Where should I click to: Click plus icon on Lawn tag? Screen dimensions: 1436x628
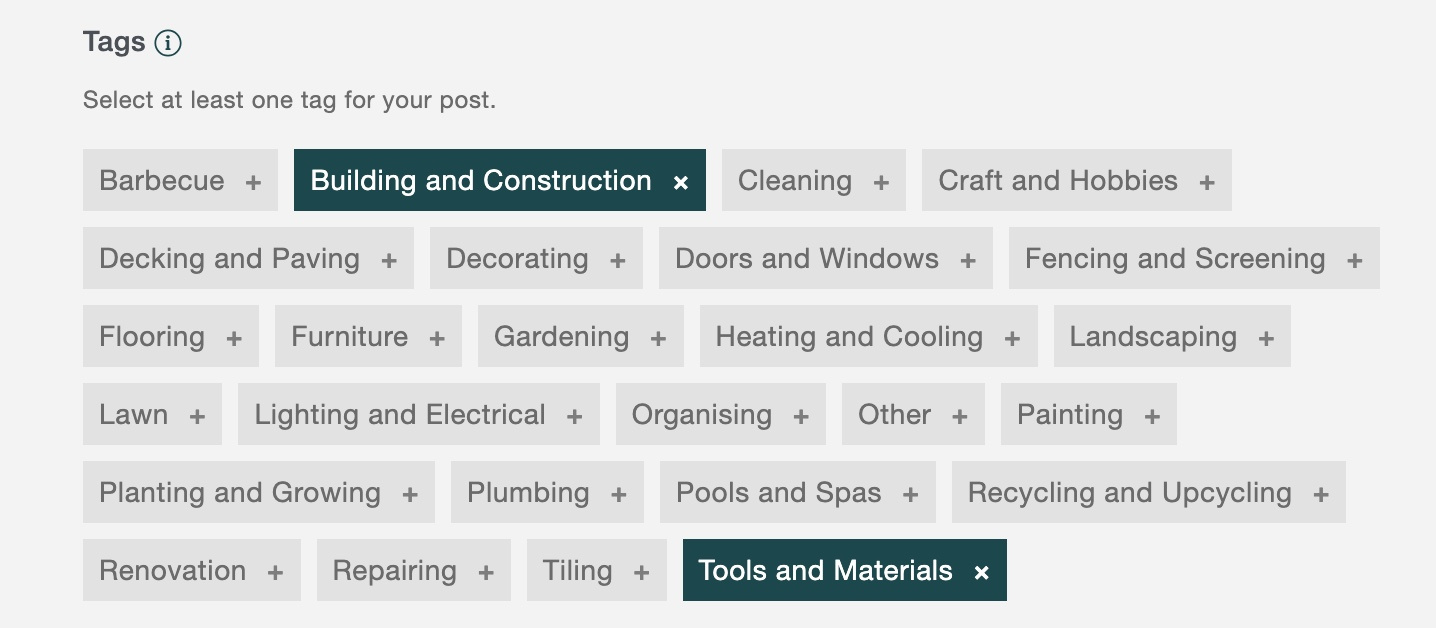[197, 416]
